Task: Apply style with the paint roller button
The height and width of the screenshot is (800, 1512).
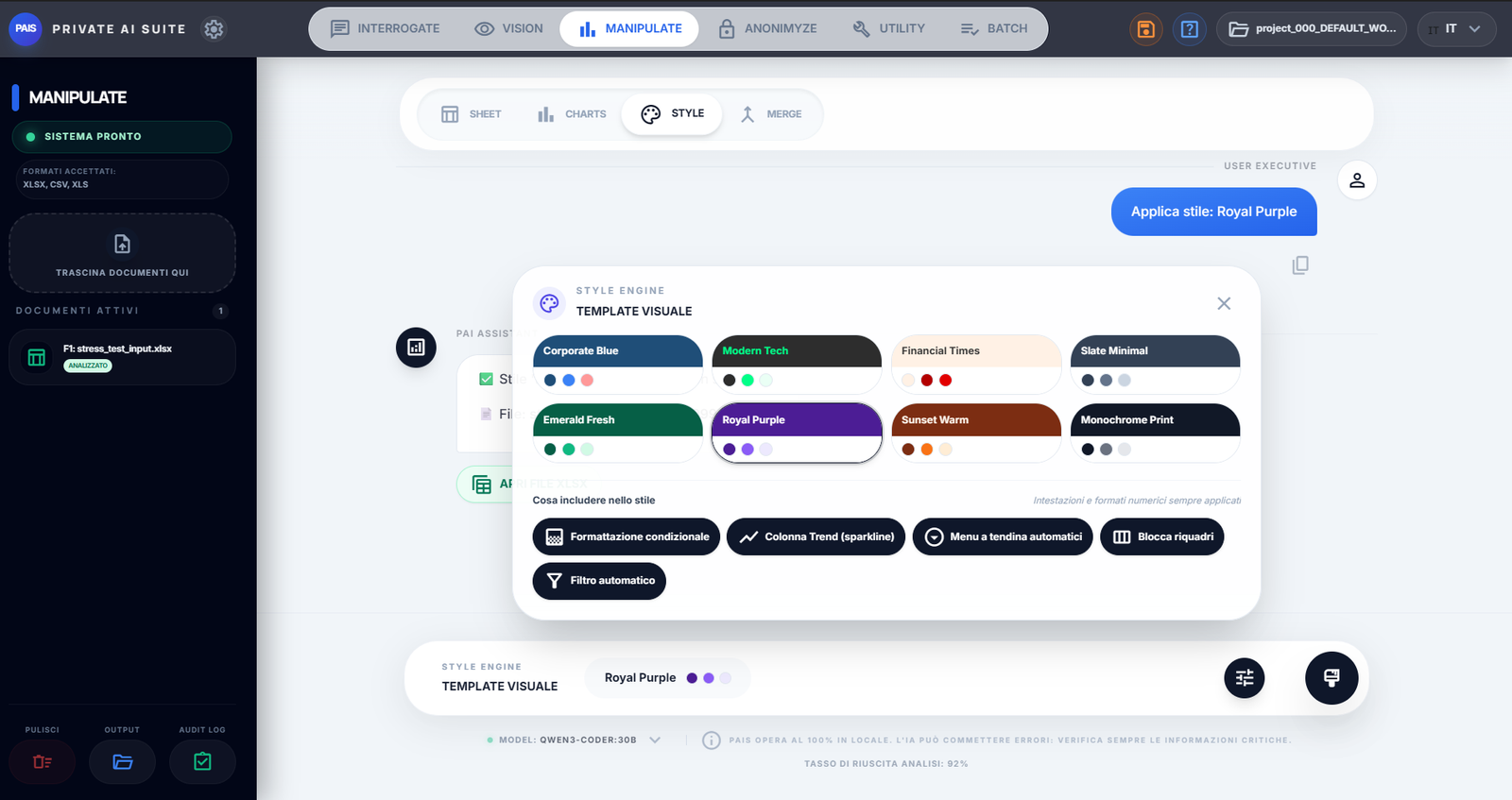Action: (1332, 678)
